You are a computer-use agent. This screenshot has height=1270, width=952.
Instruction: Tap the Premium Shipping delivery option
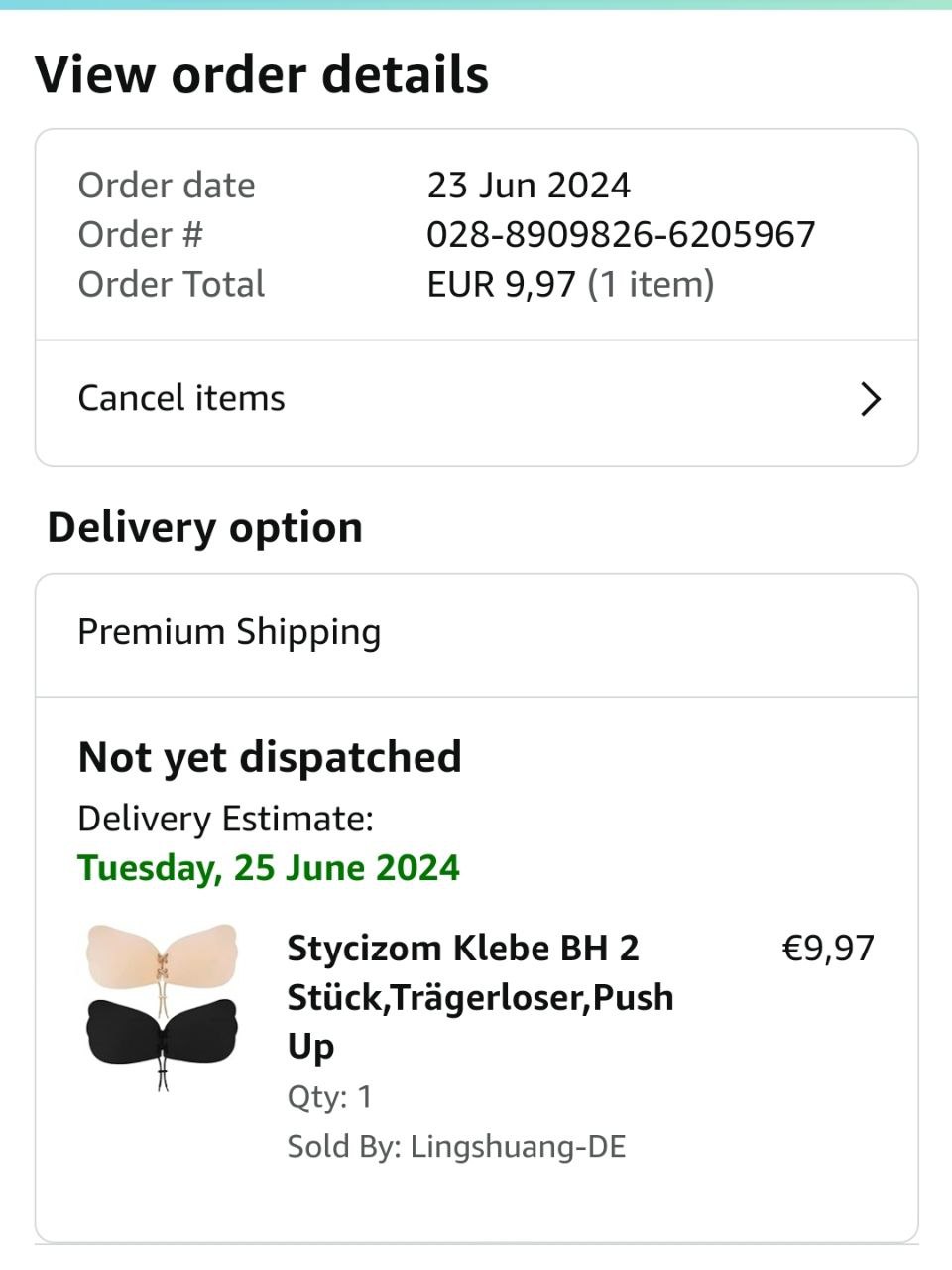229,633
